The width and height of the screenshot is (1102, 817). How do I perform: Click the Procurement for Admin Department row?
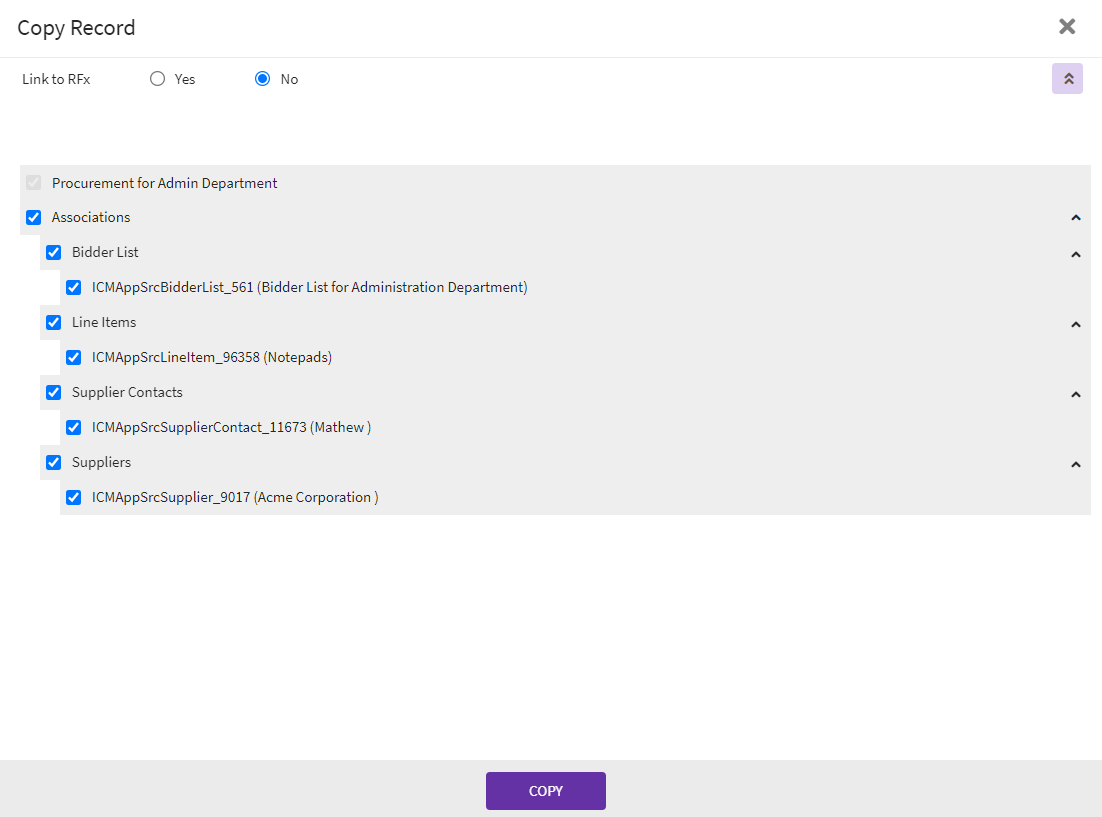coord(165,183)
